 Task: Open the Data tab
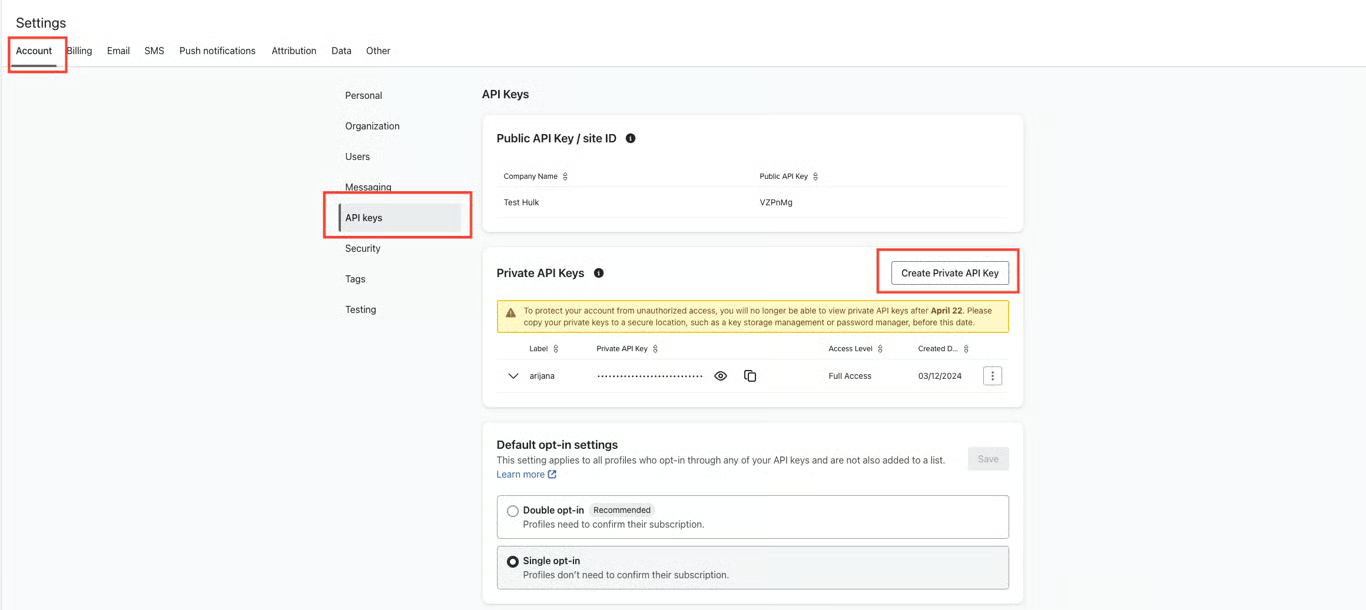341,51
